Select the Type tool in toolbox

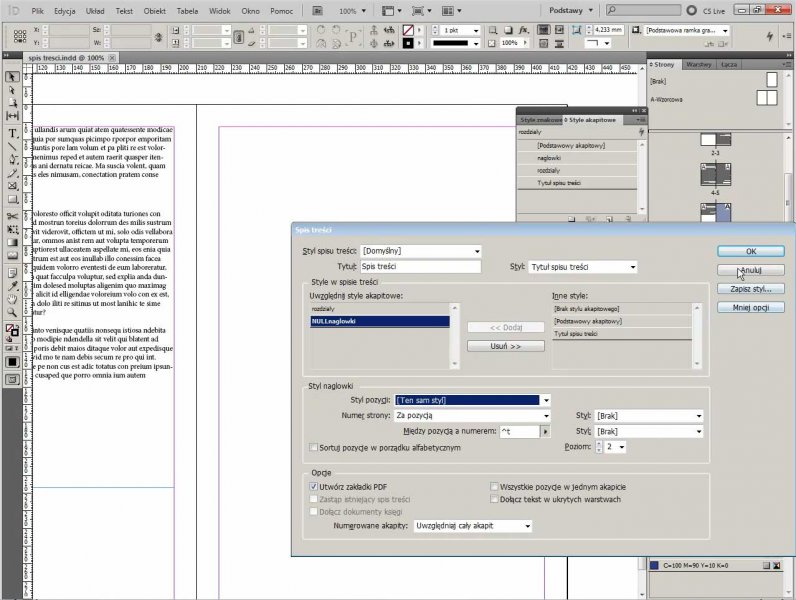[x=13, y=133]
